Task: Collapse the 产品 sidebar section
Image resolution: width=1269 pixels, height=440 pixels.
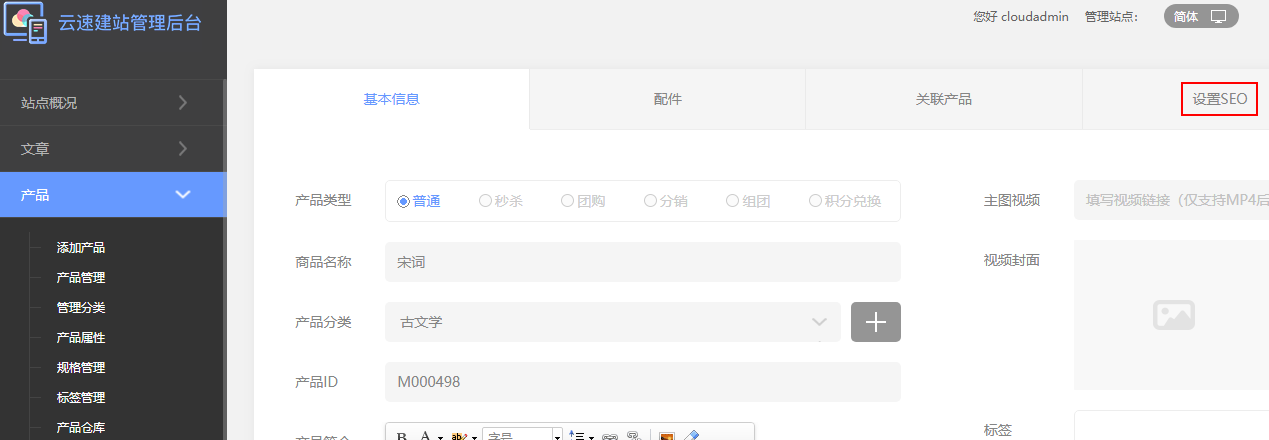Action: tap(113, 195)
